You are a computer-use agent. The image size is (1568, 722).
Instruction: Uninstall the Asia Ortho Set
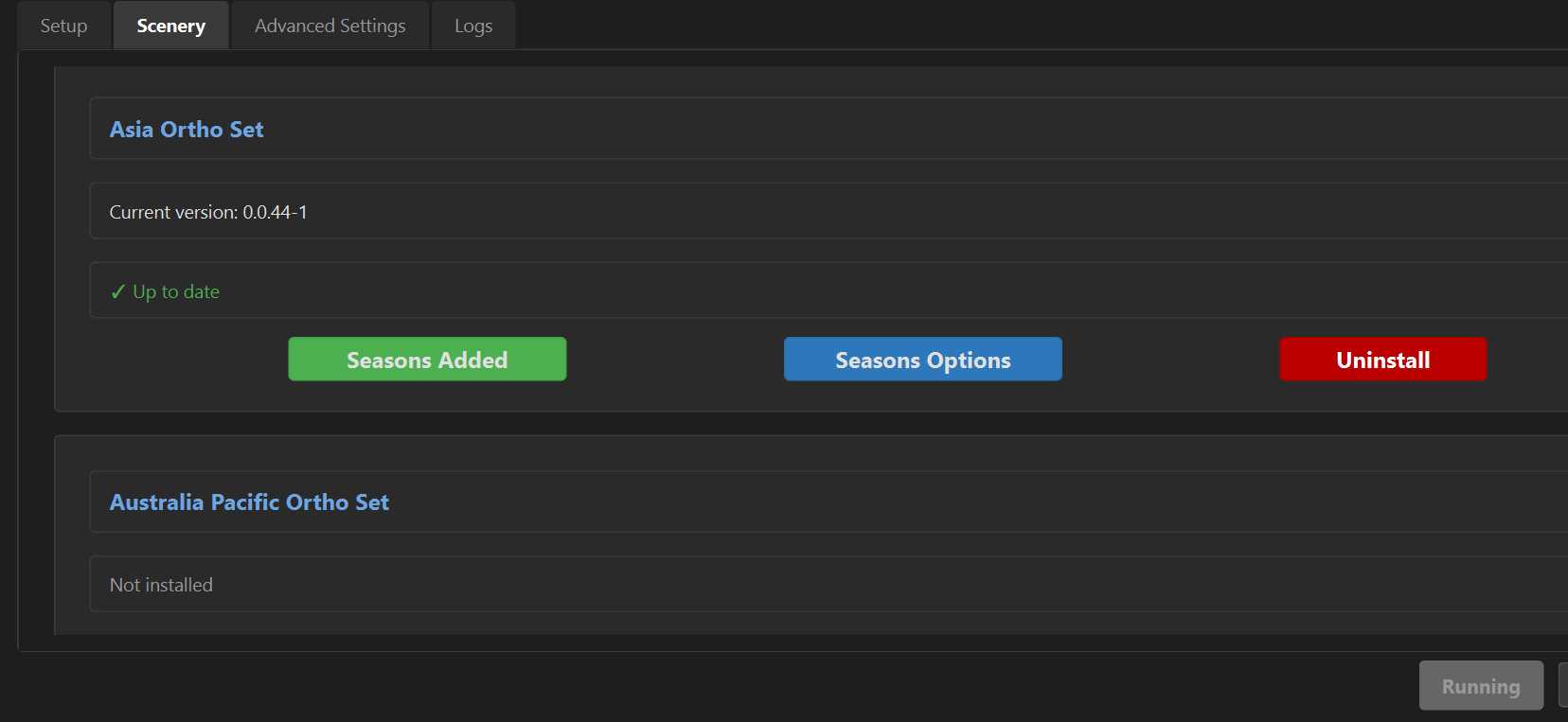(x=1382, y=360)
